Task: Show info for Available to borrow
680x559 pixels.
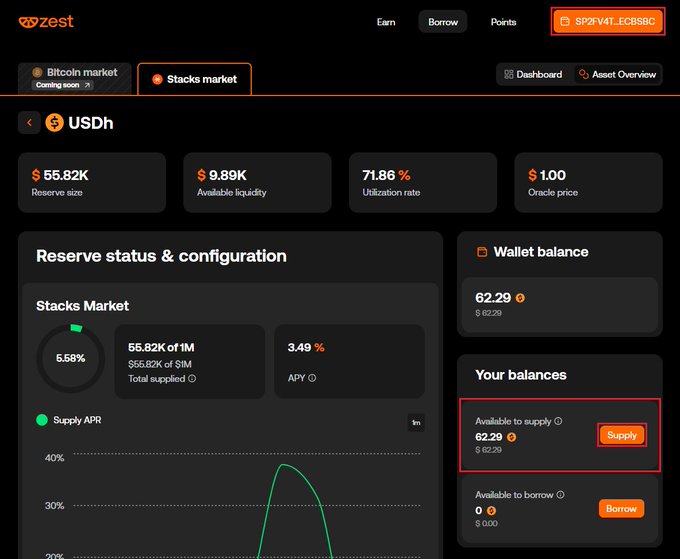Action: 560,495
